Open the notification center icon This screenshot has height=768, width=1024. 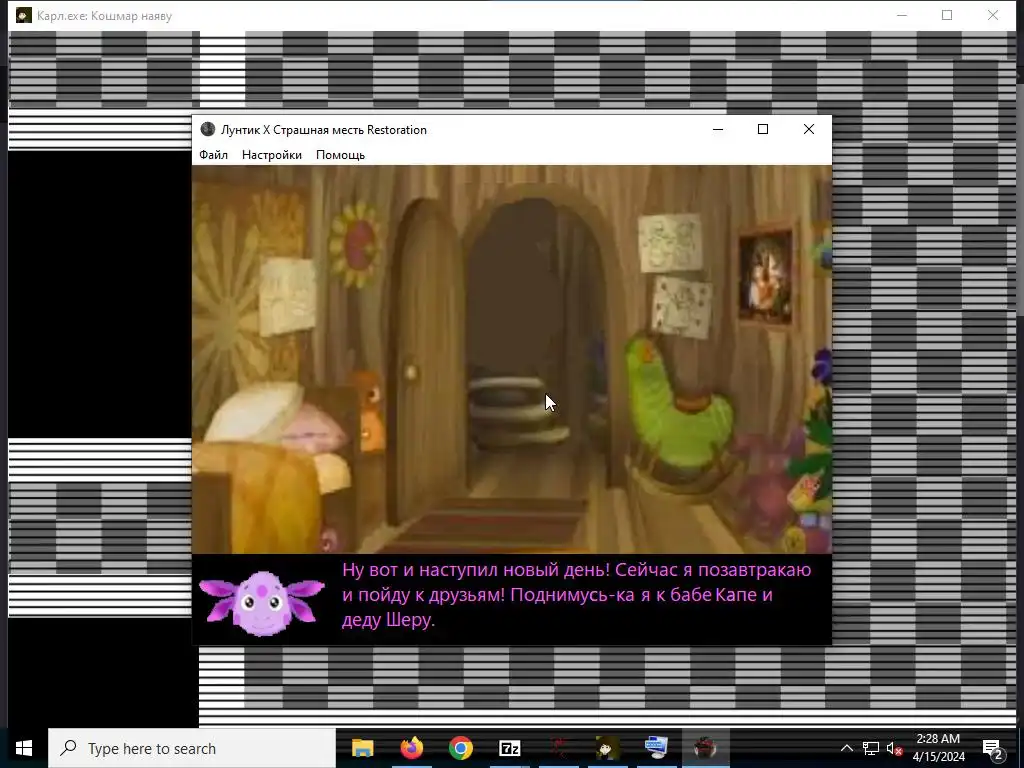point(993,748)
